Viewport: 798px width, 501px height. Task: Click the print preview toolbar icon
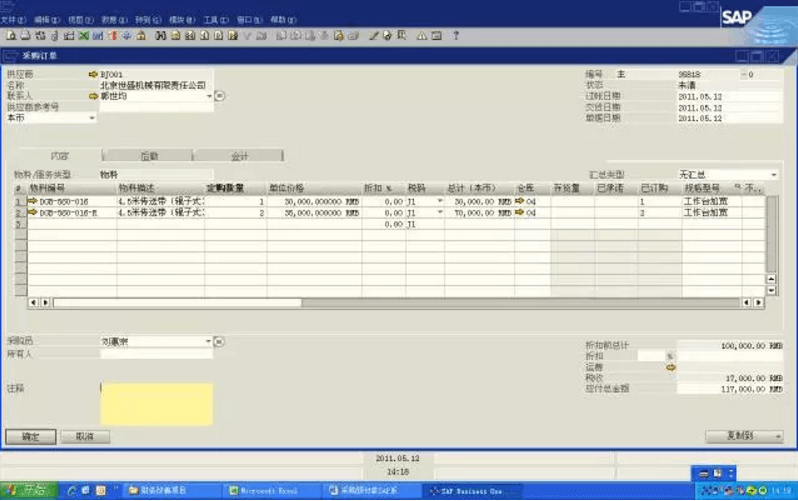(11, 36)
